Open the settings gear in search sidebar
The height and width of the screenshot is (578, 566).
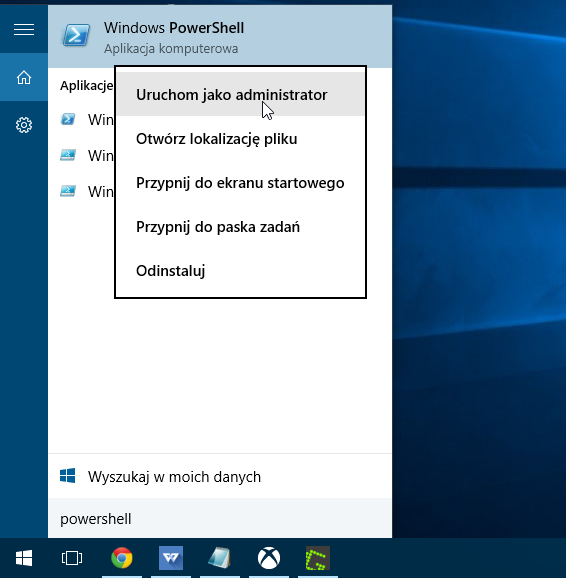click(24, 125)
